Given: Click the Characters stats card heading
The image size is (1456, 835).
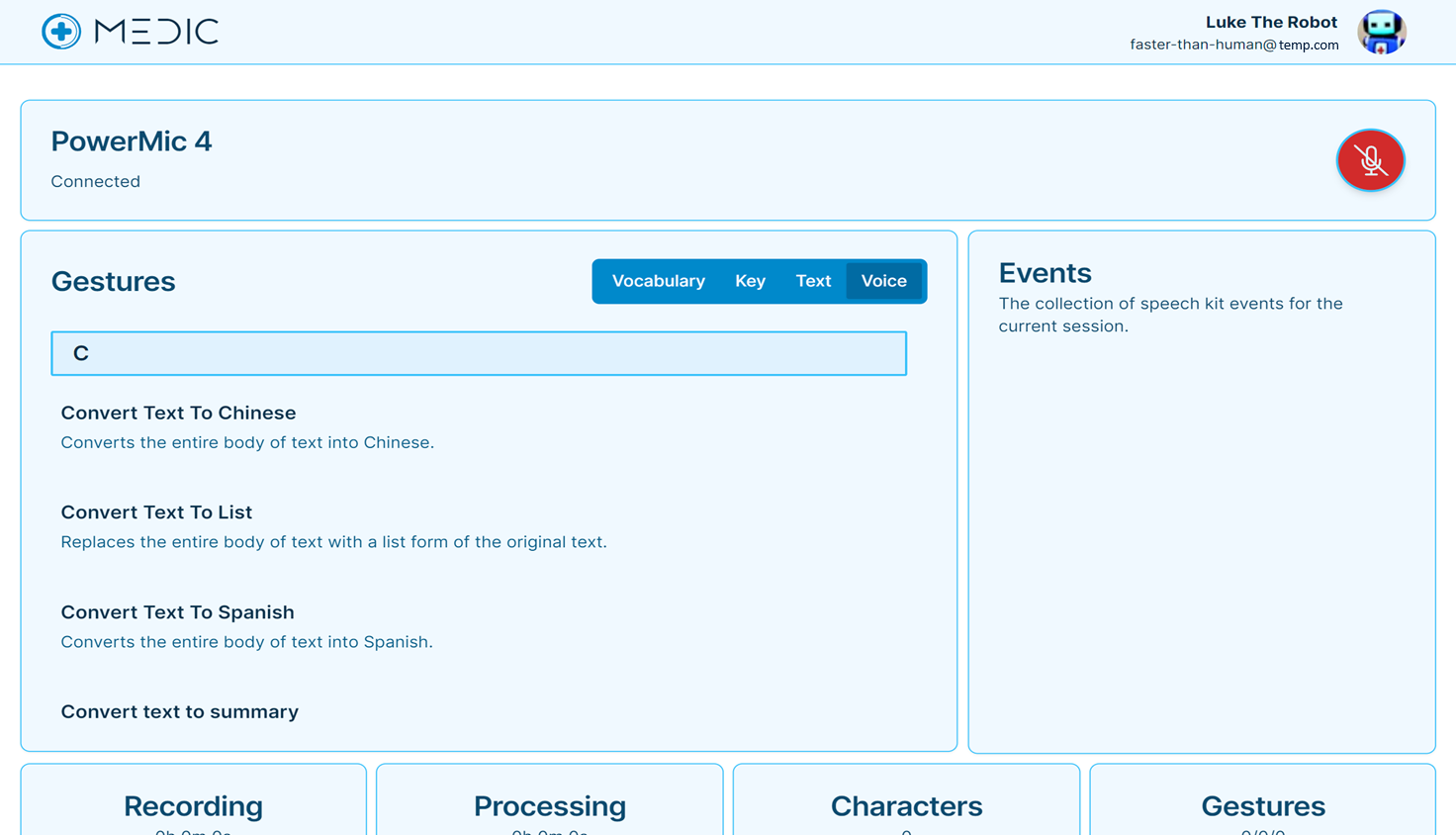Looking at the screenshot, I should (906, 806).
